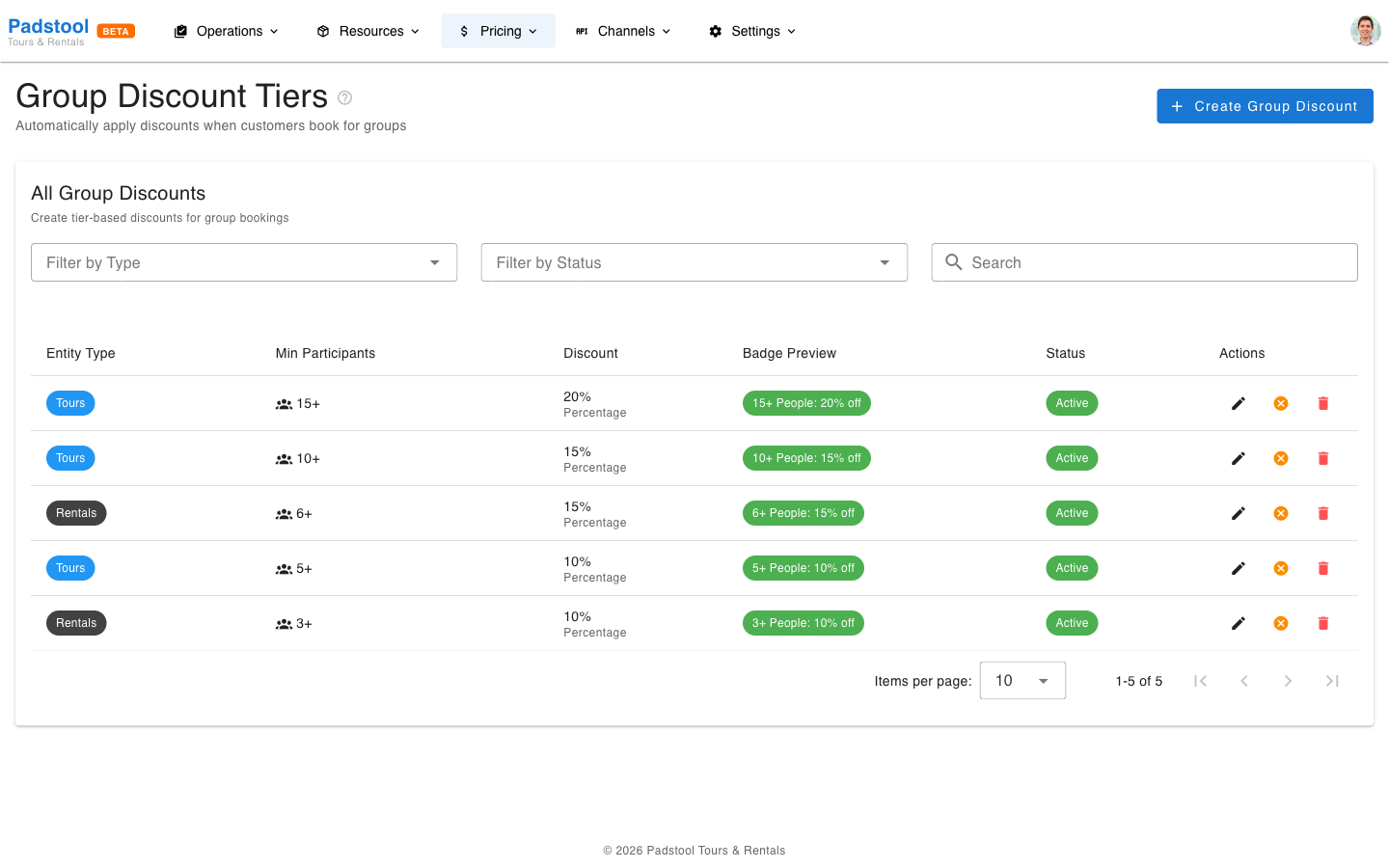Click the Entity Type column header

[81, 353]
